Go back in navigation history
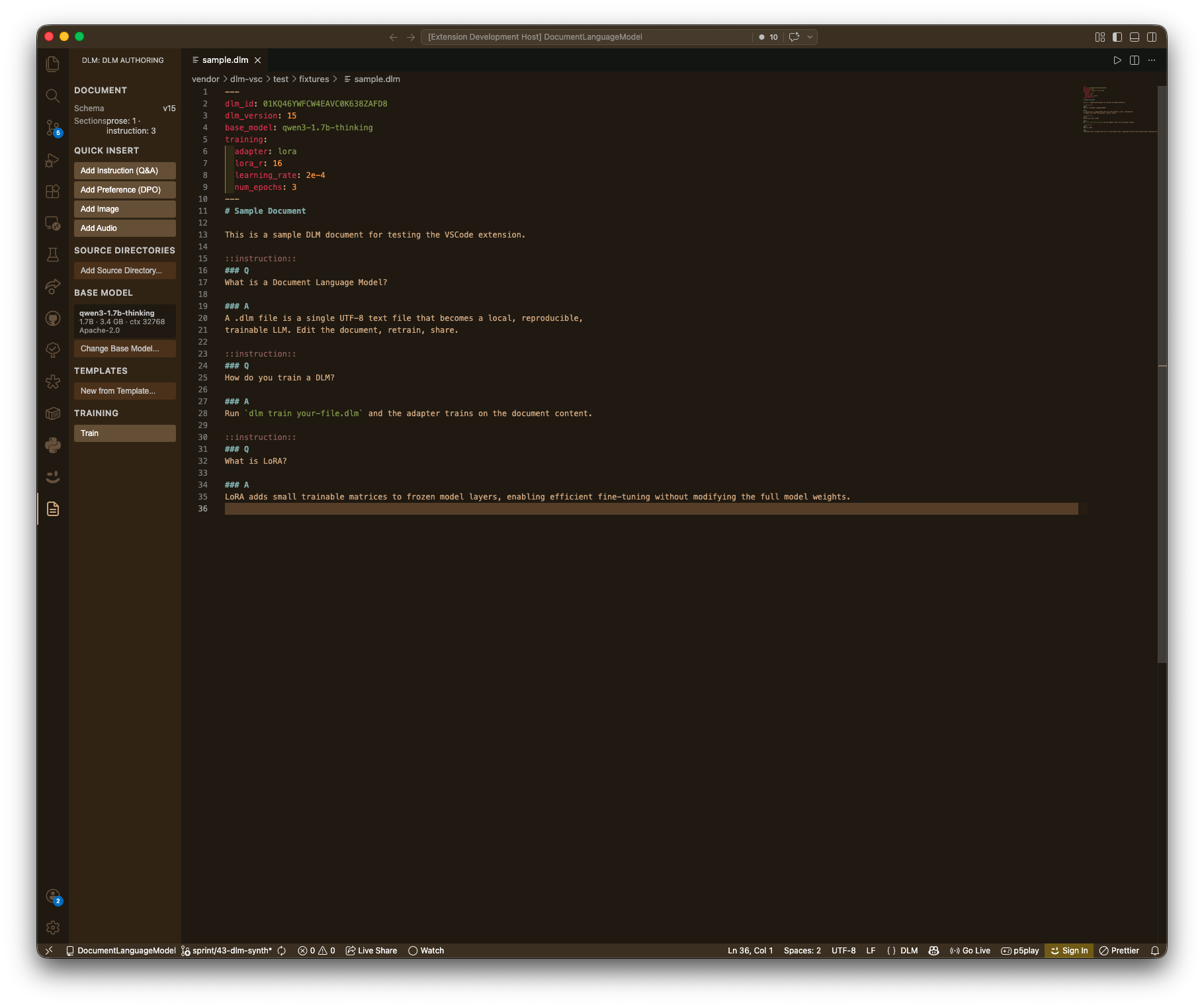The image size is (1204, 1007). pos(394,37)
